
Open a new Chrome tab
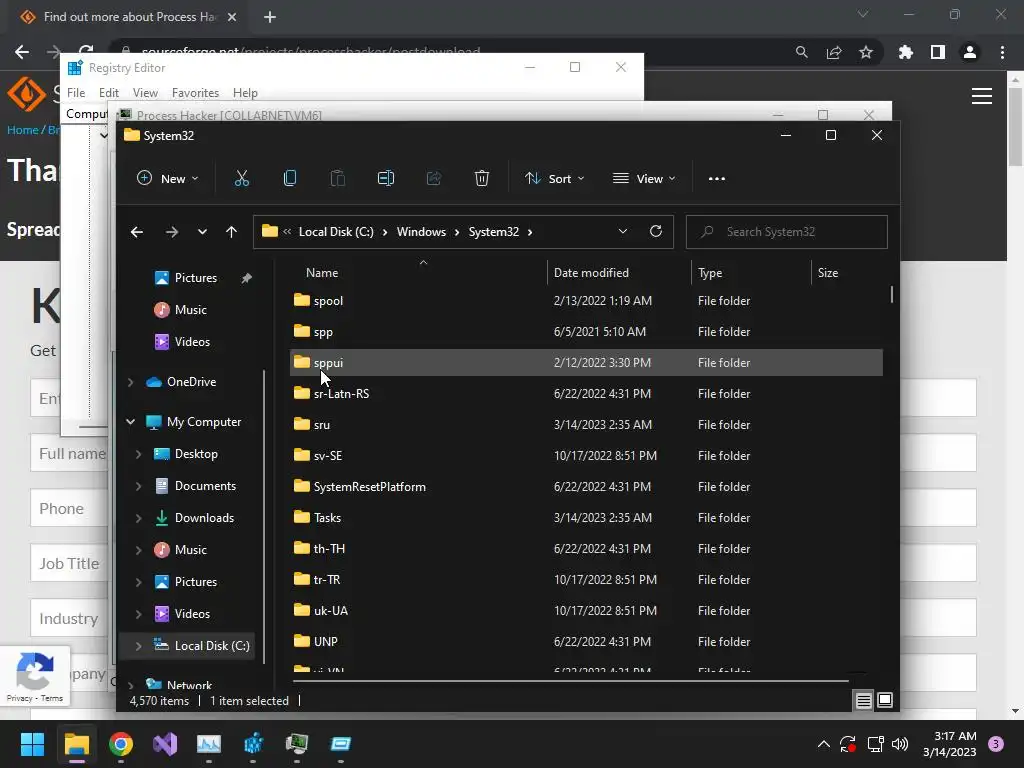pyautogui.click(x=270, y=17)
